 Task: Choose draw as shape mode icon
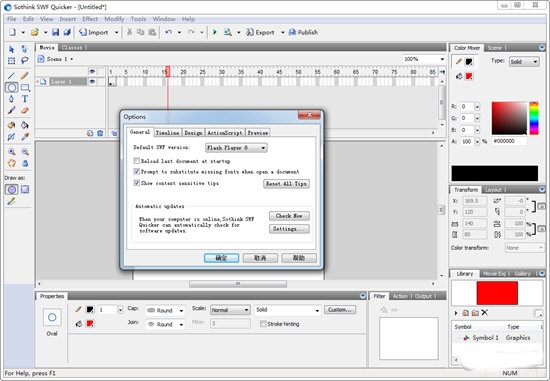coord(11,190)
